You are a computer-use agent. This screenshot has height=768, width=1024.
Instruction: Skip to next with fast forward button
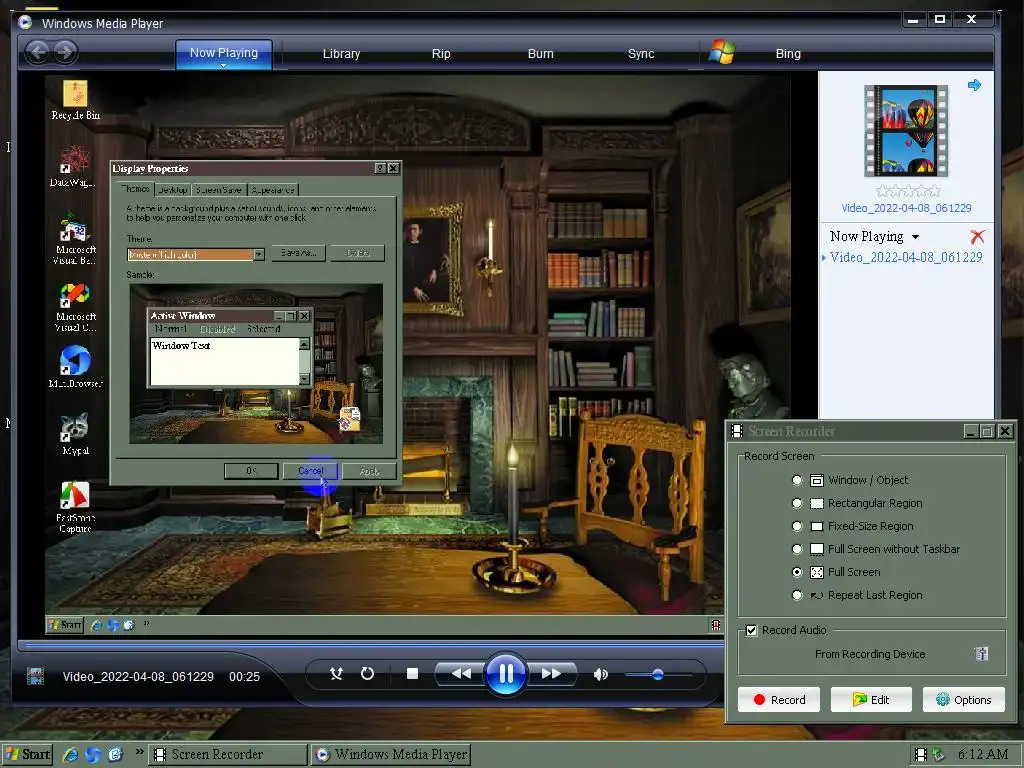click(551, 673)
